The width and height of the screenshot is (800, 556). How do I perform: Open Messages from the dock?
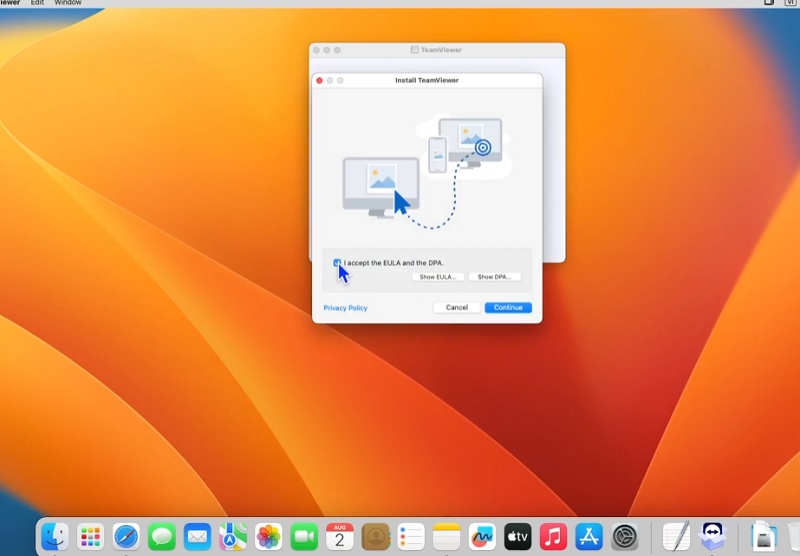(x=162, y=537)
